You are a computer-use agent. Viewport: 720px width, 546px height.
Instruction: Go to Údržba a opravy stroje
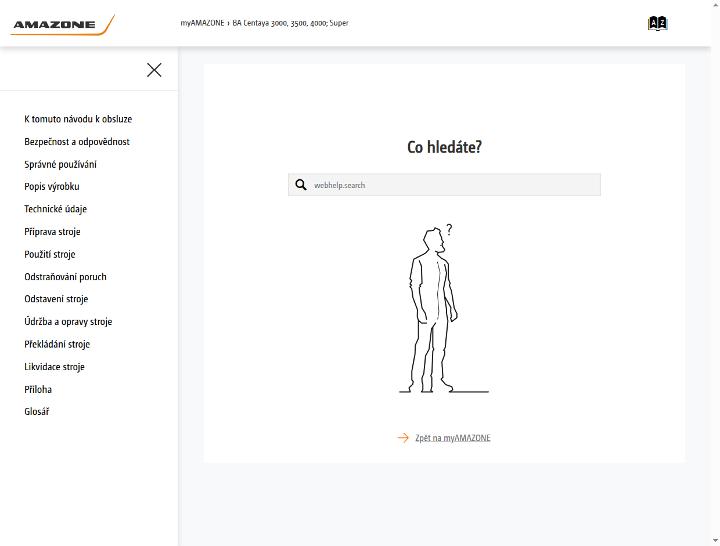pos(68,321)
